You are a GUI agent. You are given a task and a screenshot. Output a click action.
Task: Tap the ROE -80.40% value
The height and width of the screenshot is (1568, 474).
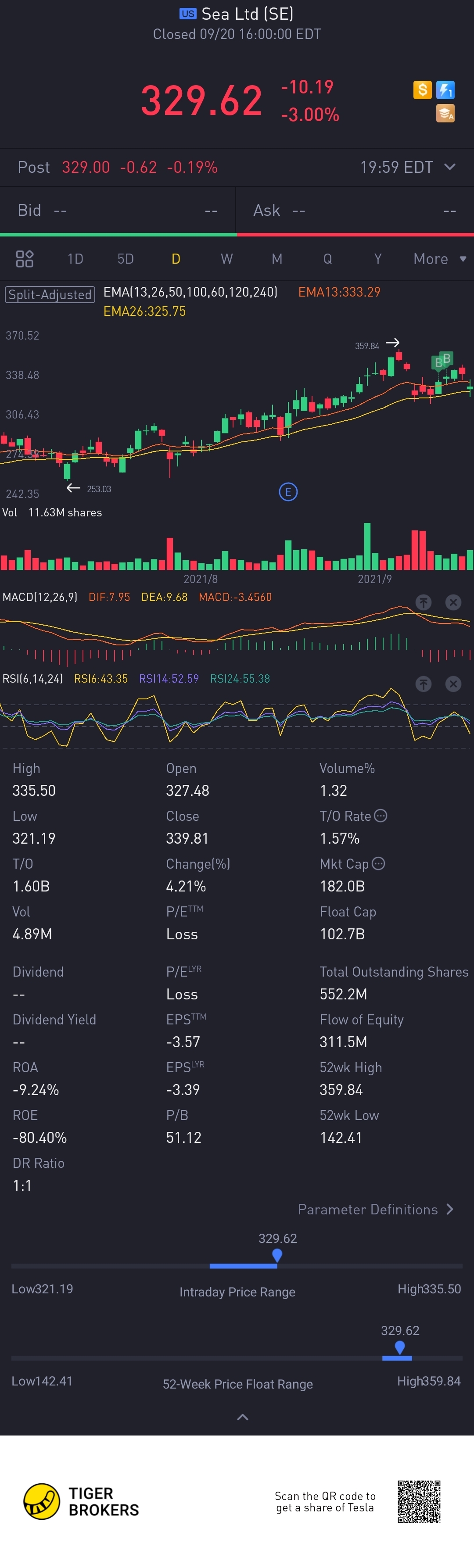[39, 1138]
